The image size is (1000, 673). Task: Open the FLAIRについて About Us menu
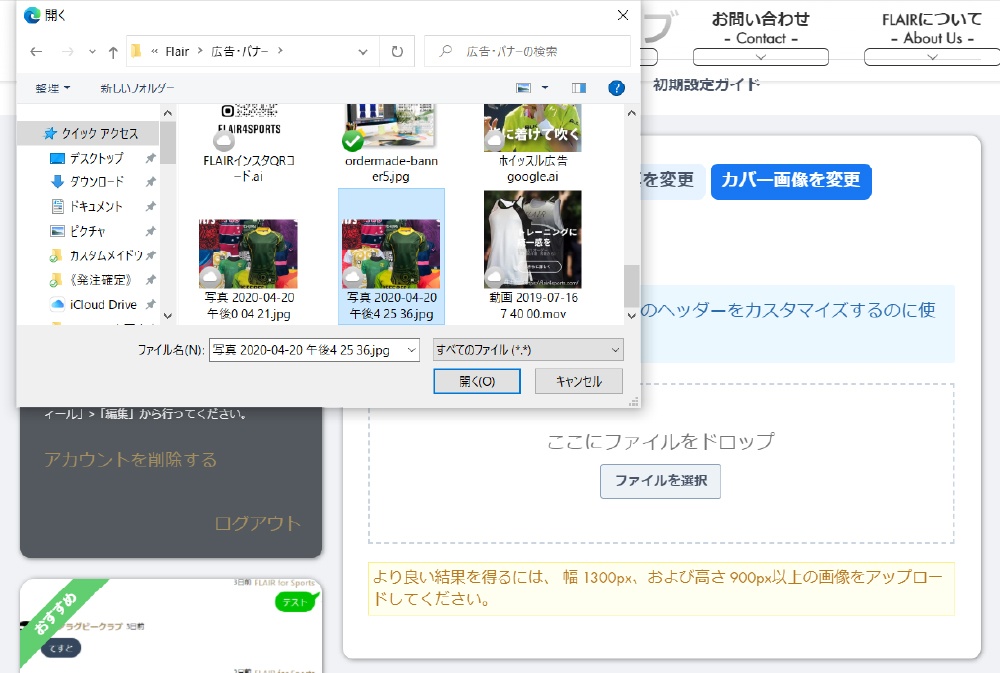[932, 29]
